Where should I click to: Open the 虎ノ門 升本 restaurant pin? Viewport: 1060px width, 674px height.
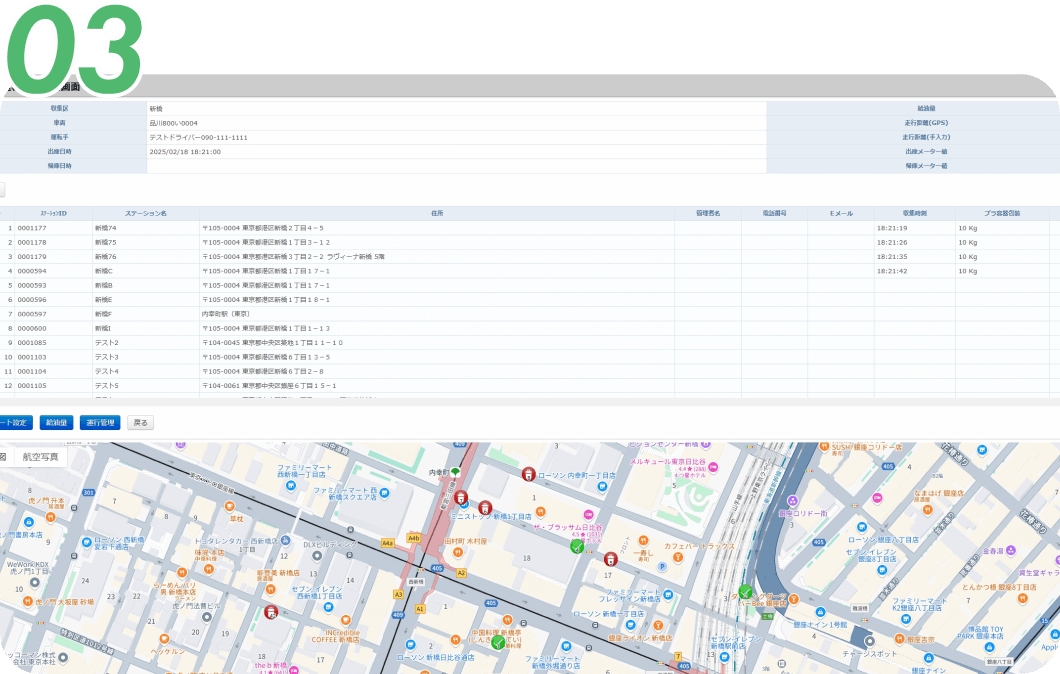click(x=50, y=517)
